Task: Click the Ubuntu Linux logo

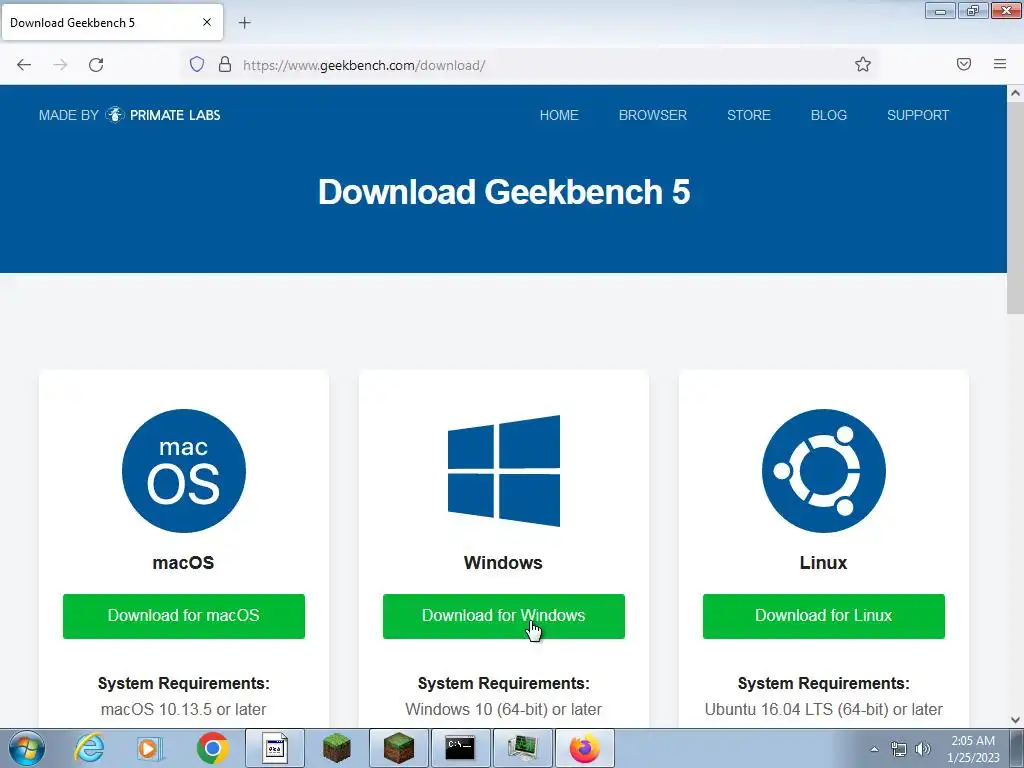Action: coord(824,471)
